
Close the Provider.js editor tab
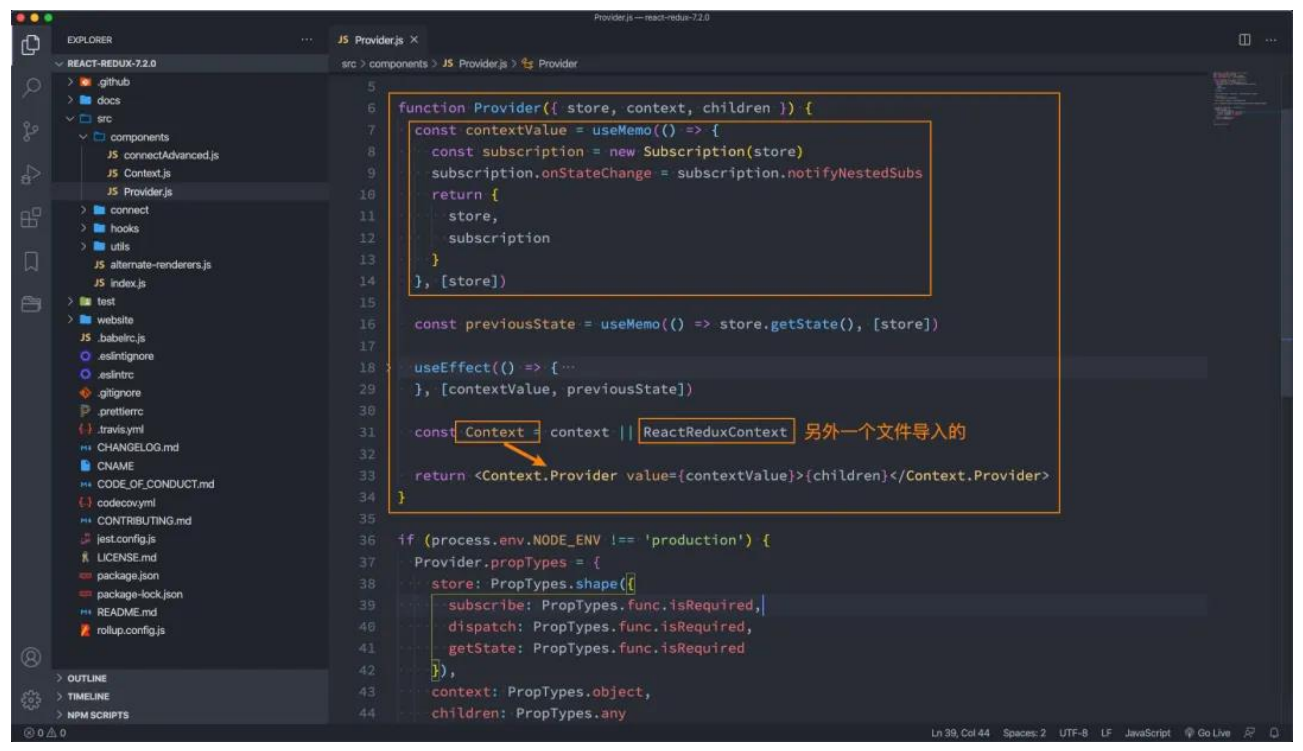pos(414,40)
